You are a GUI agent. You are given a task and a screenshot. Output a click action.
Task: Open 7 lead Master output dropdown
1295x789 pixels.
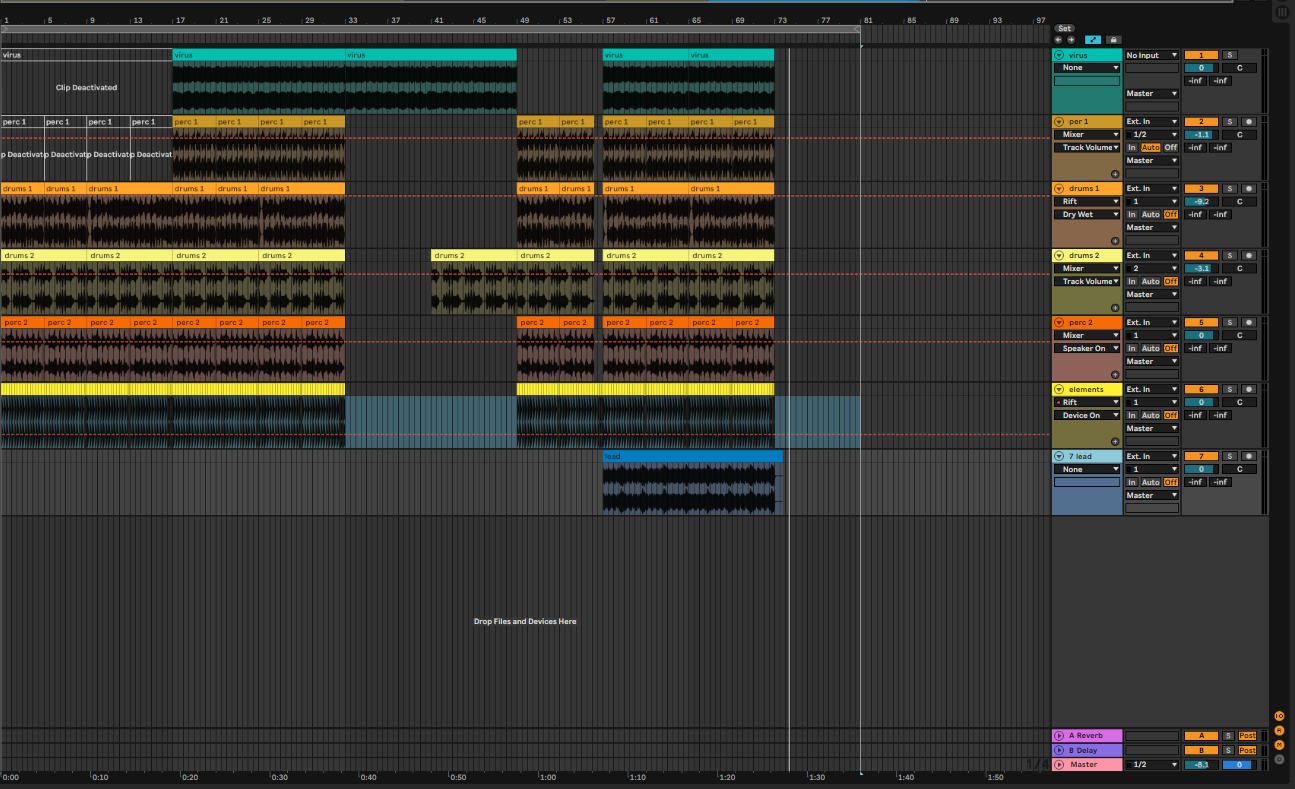coord(1152,495)
